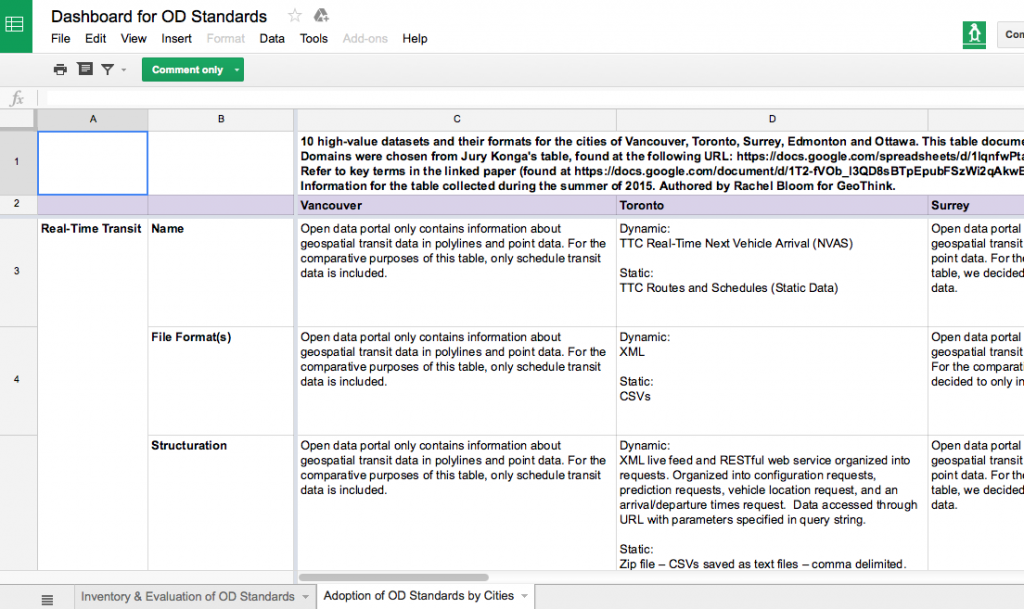
Task: Click Vancouver's Structuration row cell
Action: tap(456, 503)
